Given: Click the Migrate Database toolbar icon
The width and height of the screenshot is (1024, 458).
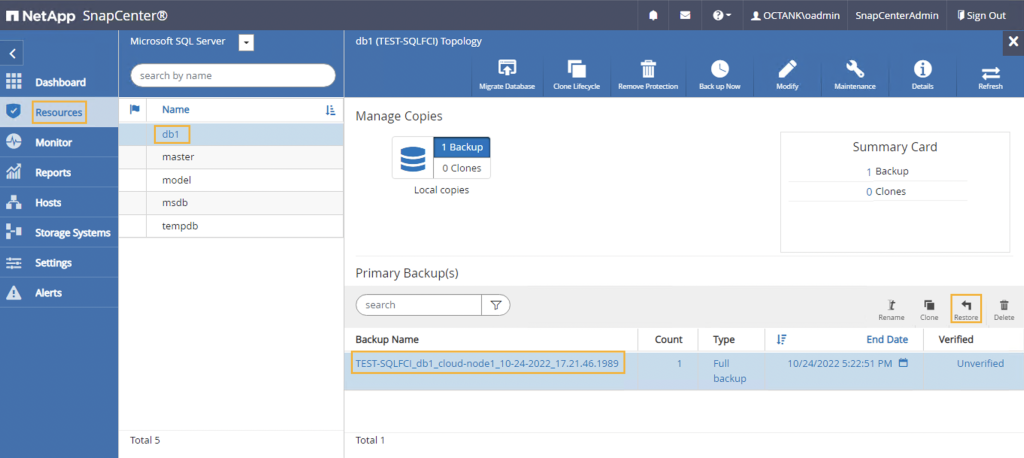Looking at the screenshot, I should pyautogui.click(x=507, y=69).
